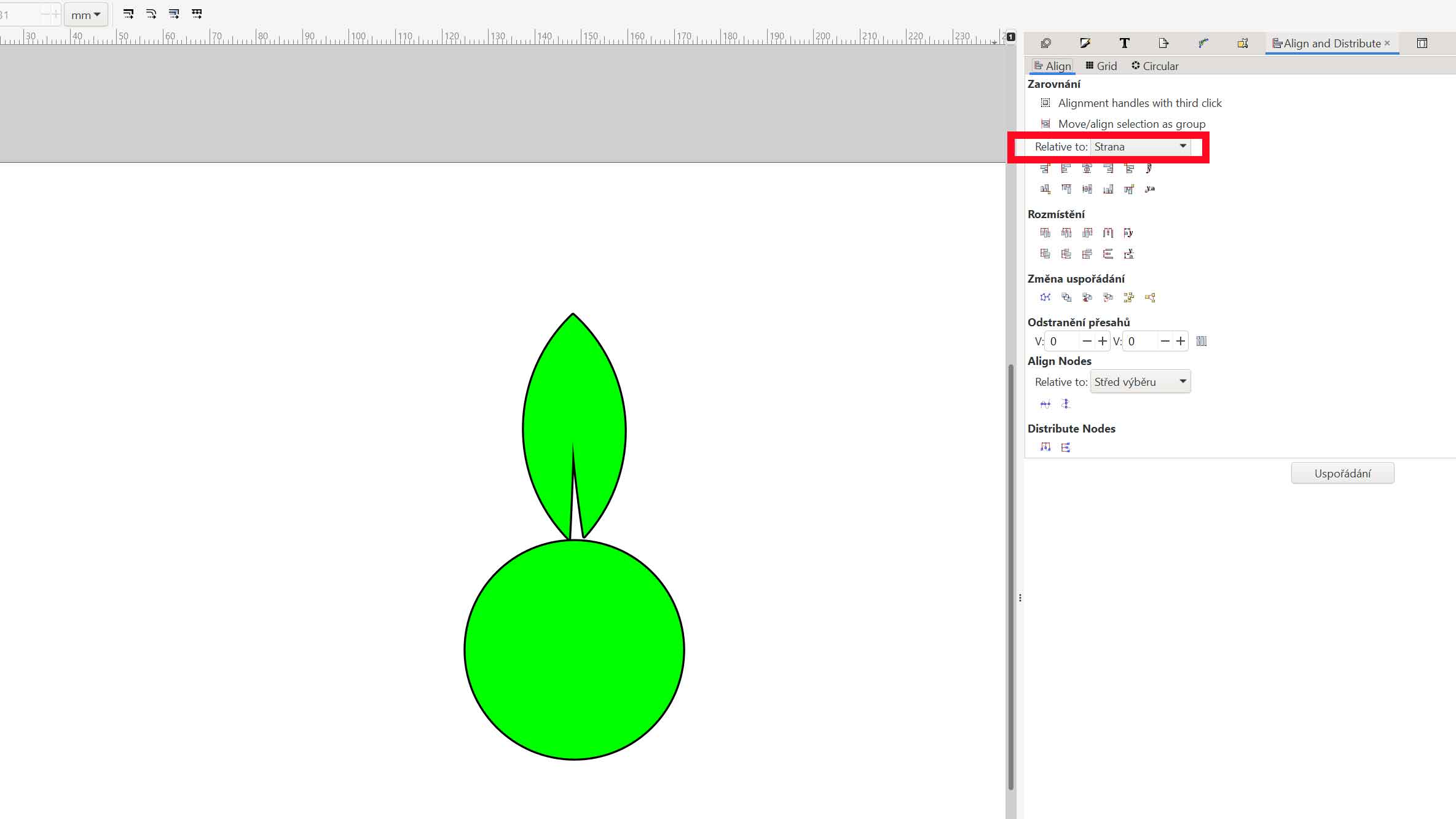1456x819 pixels.
Task: Click align selected nodes horizontally icon
Action: [x=1045, y=404]
